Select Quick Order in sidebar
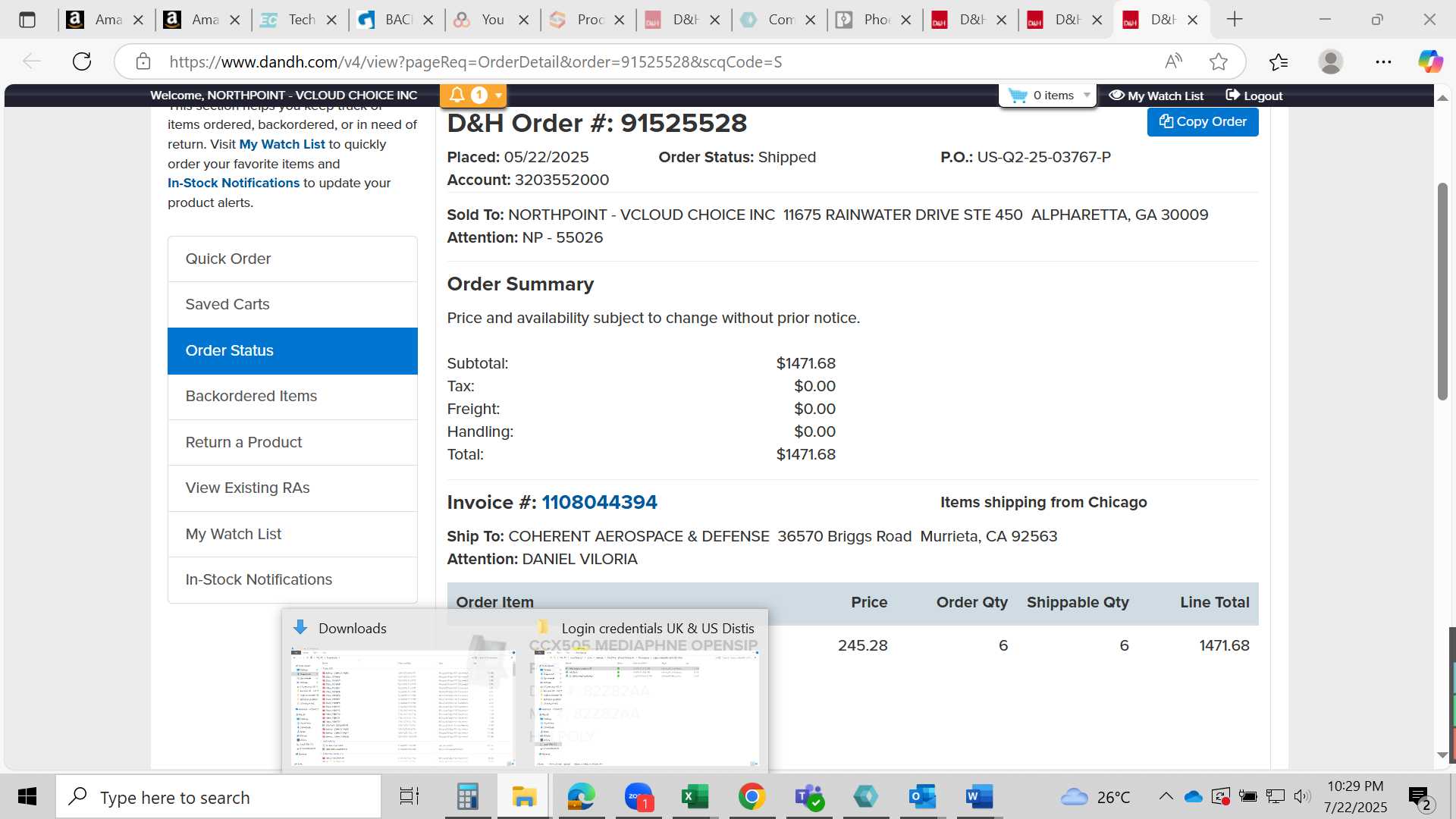 (293, 259)
